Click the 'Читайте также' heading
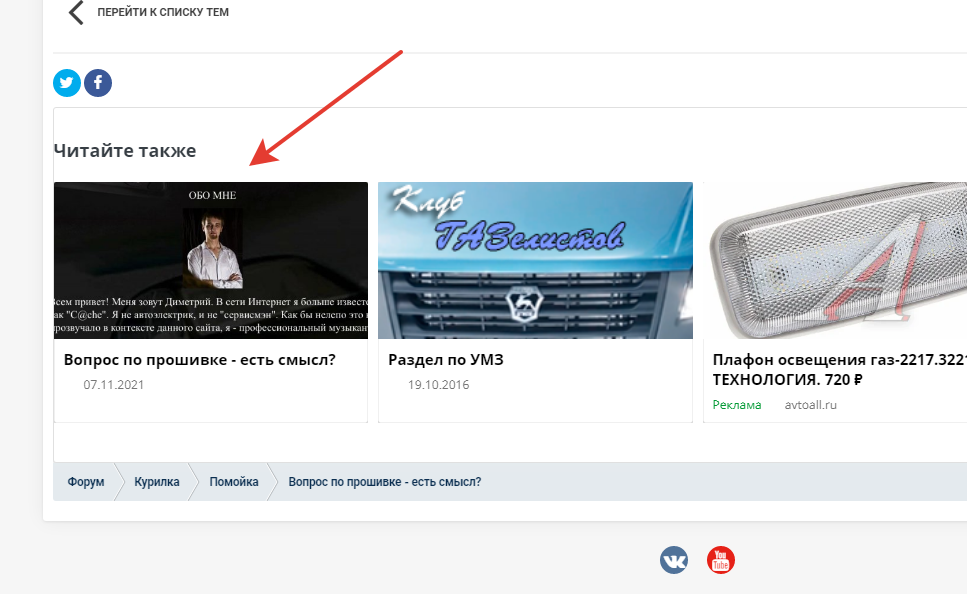The image size is (967, 594). [x=125, y=151]
